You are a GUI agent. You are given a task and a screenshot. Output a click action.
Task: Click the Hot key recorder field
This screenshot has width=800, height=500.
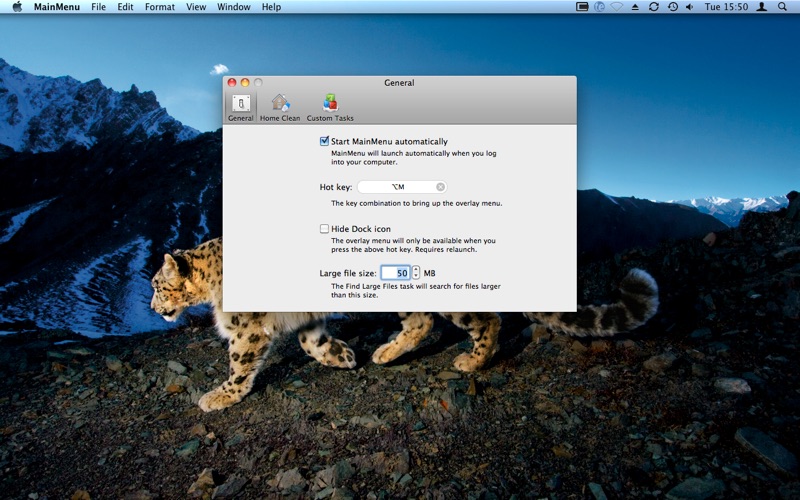click(402, 187)
